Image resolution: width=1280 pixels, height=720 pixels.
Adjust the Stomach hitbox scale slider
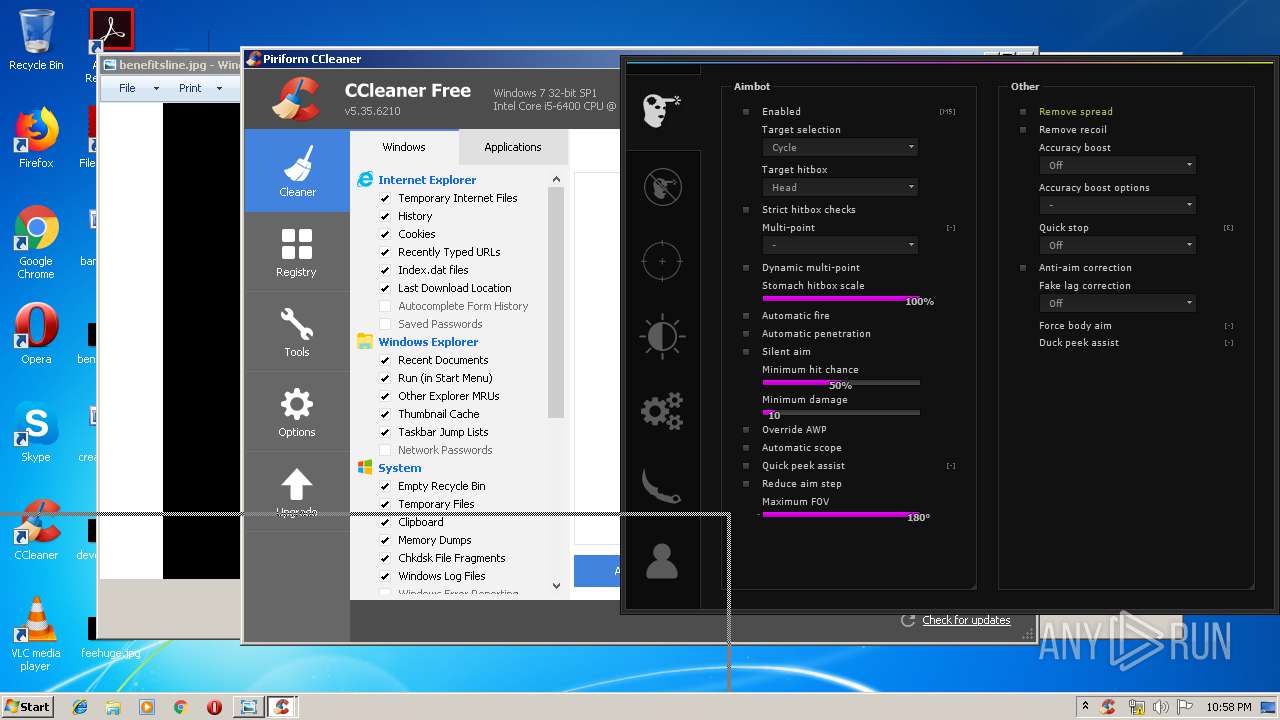tap(840, 298)
